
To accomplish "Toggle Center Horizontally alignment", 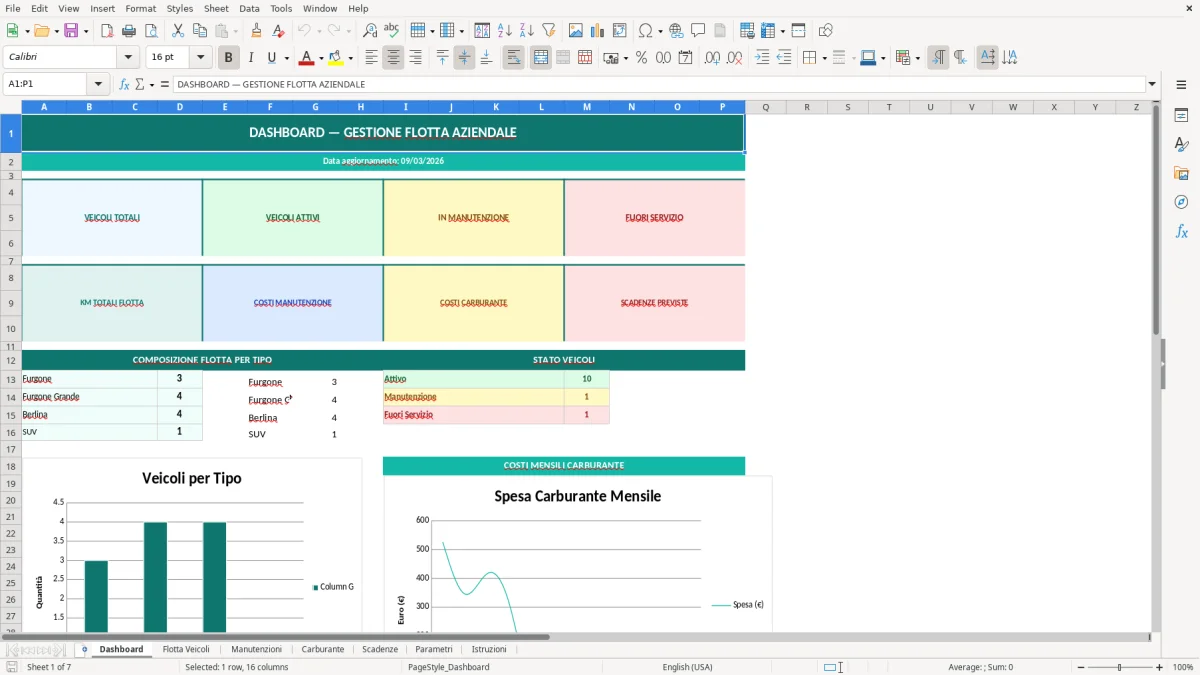I will [x=393, y=58].
